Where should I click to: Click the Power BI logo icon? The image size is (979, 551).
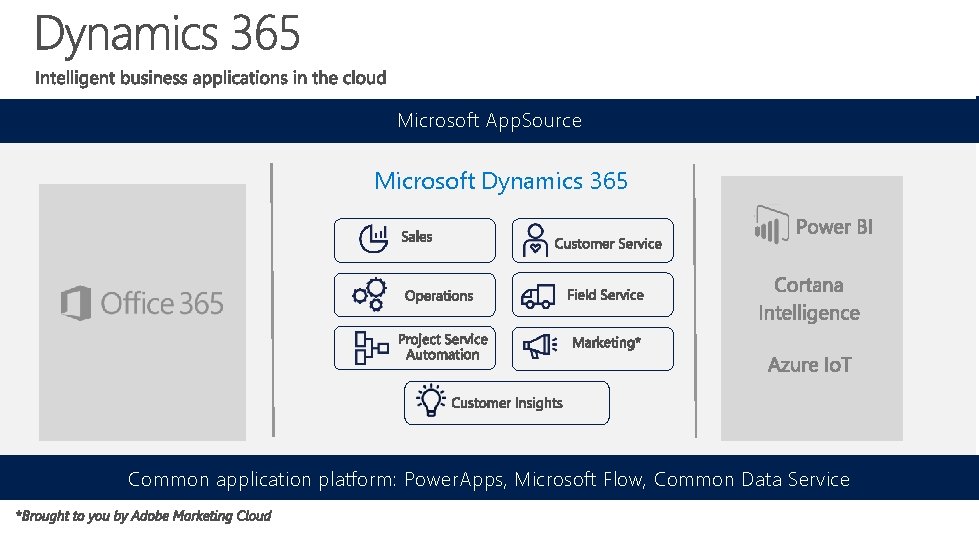(772, 225)
